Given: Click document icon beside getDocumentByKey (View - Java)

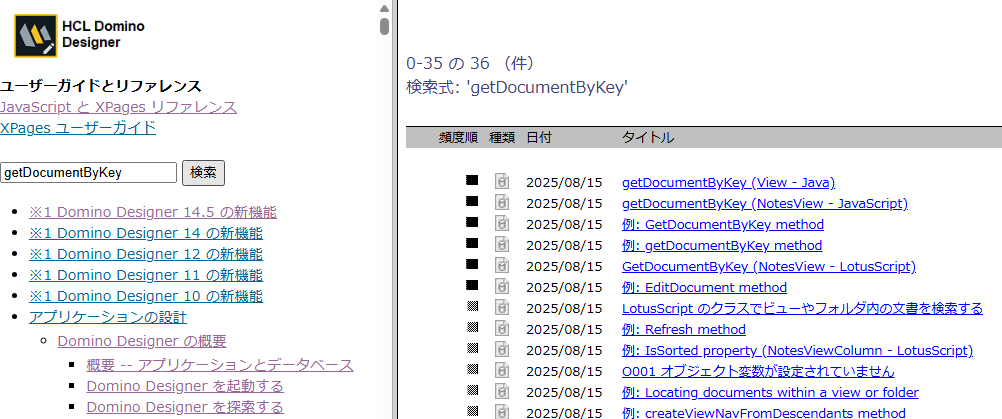Looking at the screenshot, I should coord(502,182).
